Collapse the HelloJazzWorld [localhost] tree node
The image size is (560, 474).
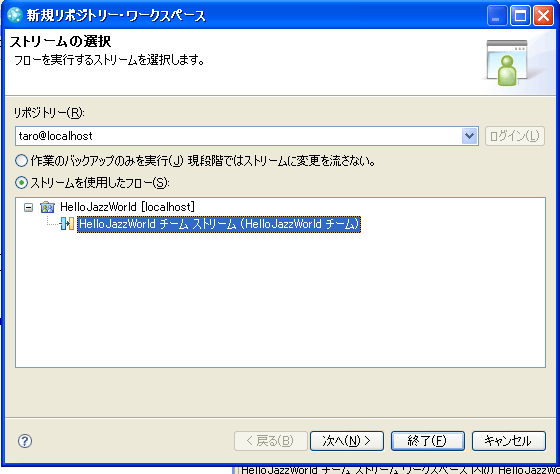pos(28,207)
